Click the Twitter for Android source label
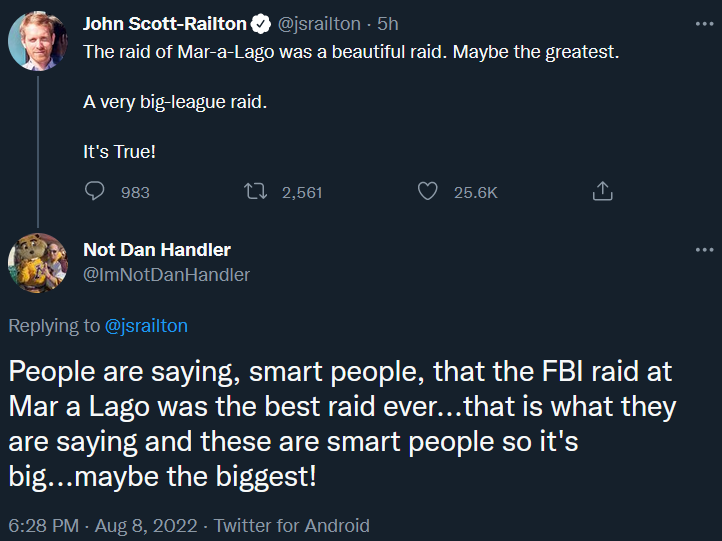 (x=292, y=525)
